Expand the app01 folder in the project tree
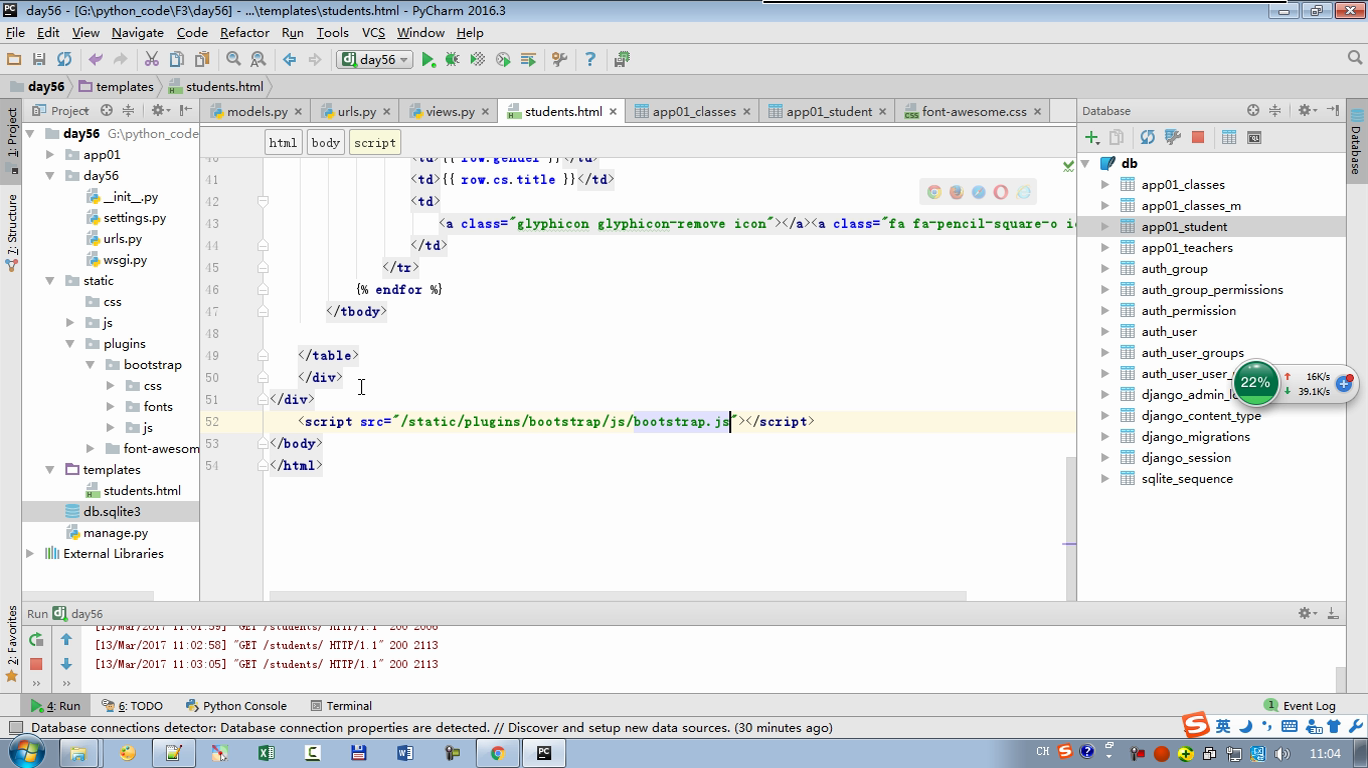The width and height of the screenshot is (1368, 768). [x=50, y=155]
